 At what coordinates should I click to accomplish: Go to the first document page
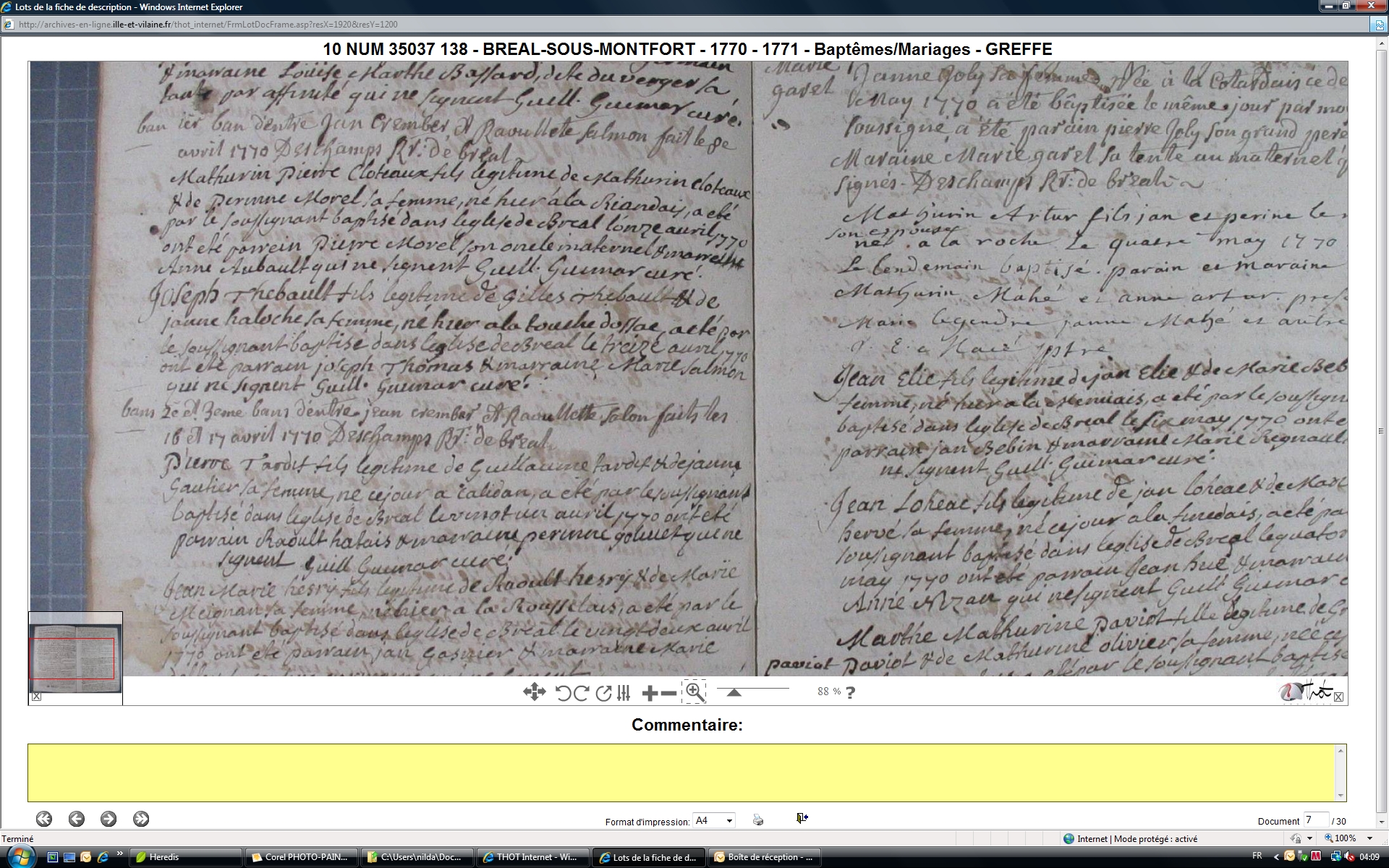(x=44, y=819)
